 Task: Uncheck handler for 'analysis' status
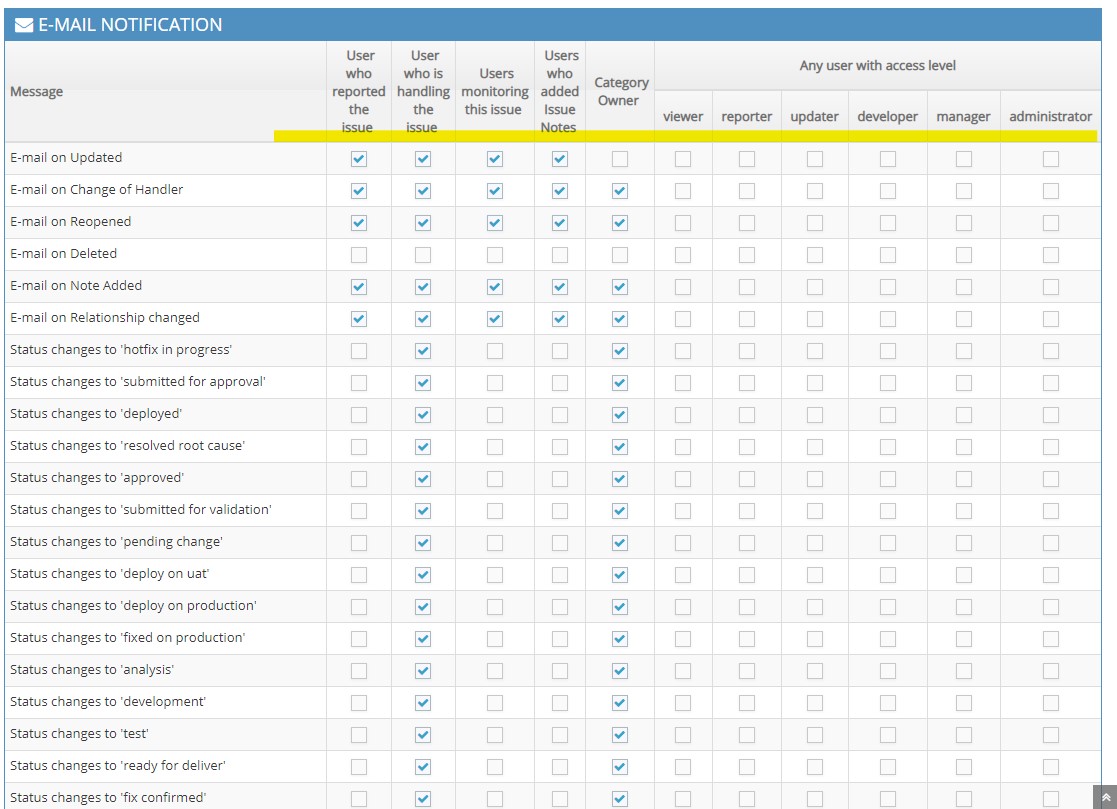[423, 671]
